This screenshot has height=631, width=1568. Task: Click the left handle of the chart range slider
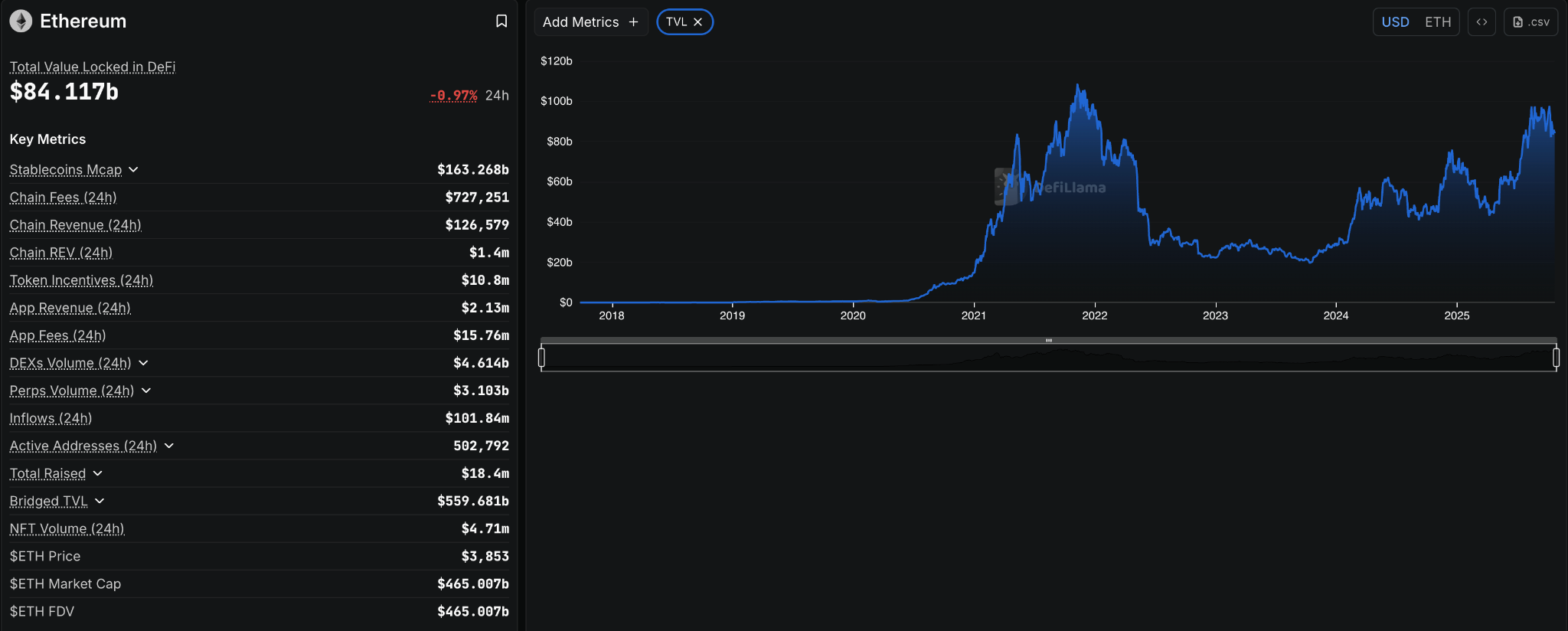[541, 358]
